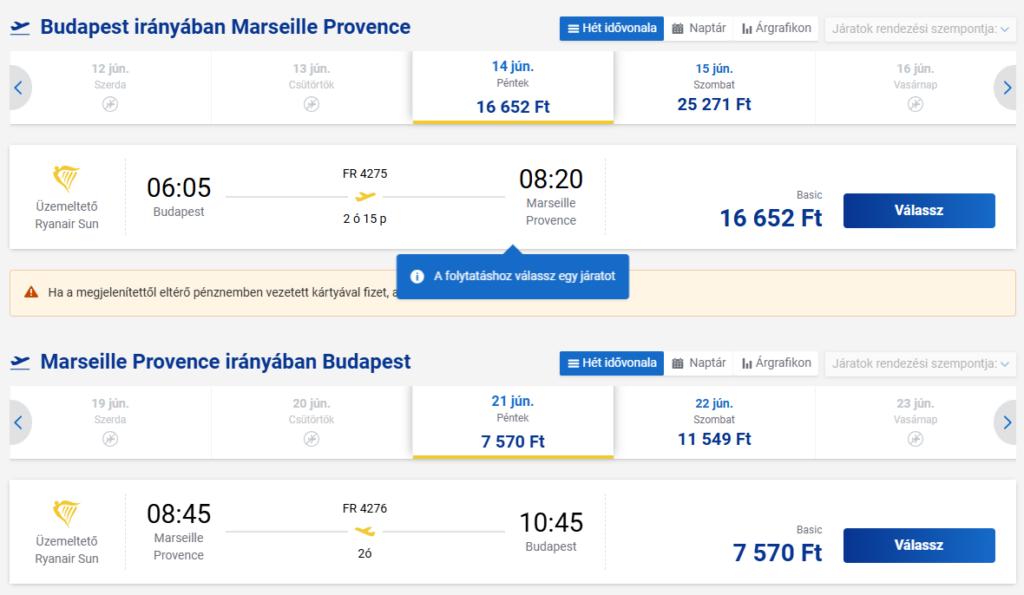Image resolution: width=1024 pixels, height=595 pixels.
Task: Click Ryanair harp logo on flight FR 4276
Action: click(x=67, y=514)
